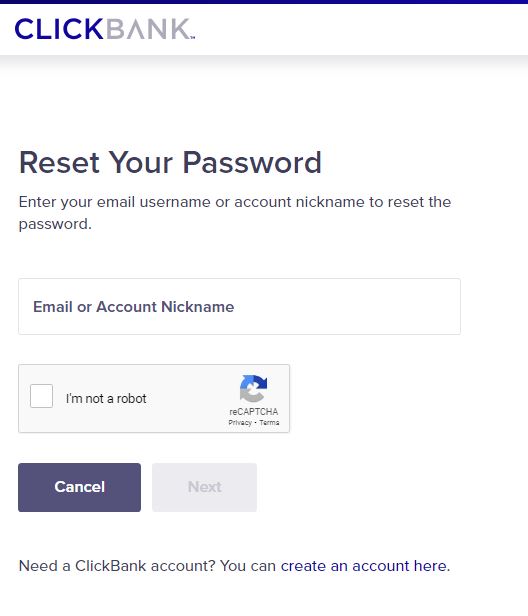Click the dark blue bar at page top
528x616 pixels.
[x=264, y=2]
